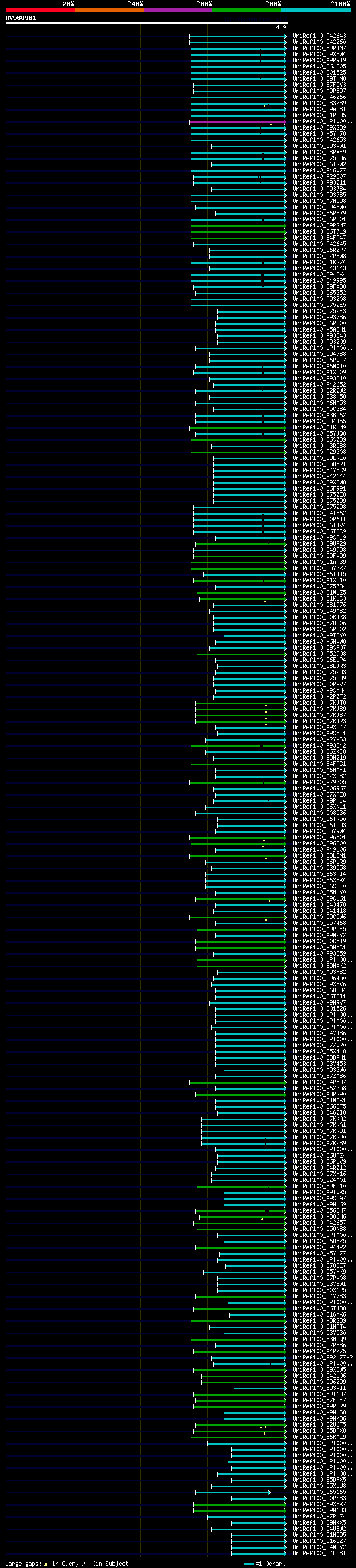The width and height of the screenshot is (356, 1568).
Task: Click the short cyan bar for UniRef100_O65165
Action: pos(233,1492)
